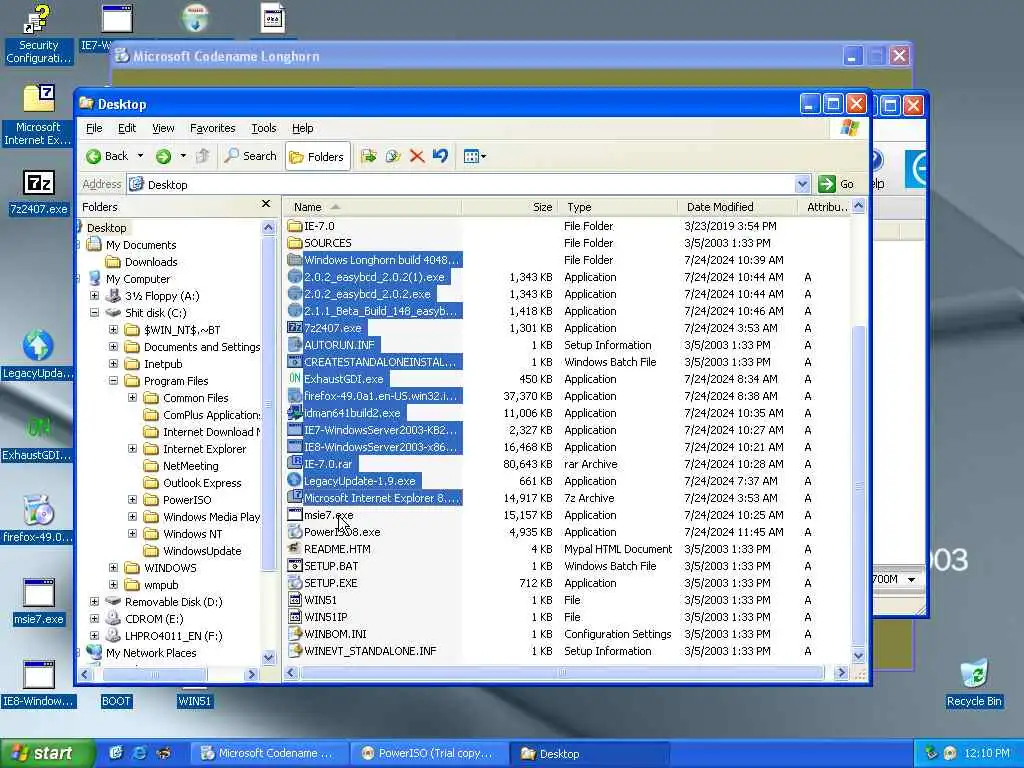
Task: Click idman641build2.exe file name
Action: pos(352,413)
